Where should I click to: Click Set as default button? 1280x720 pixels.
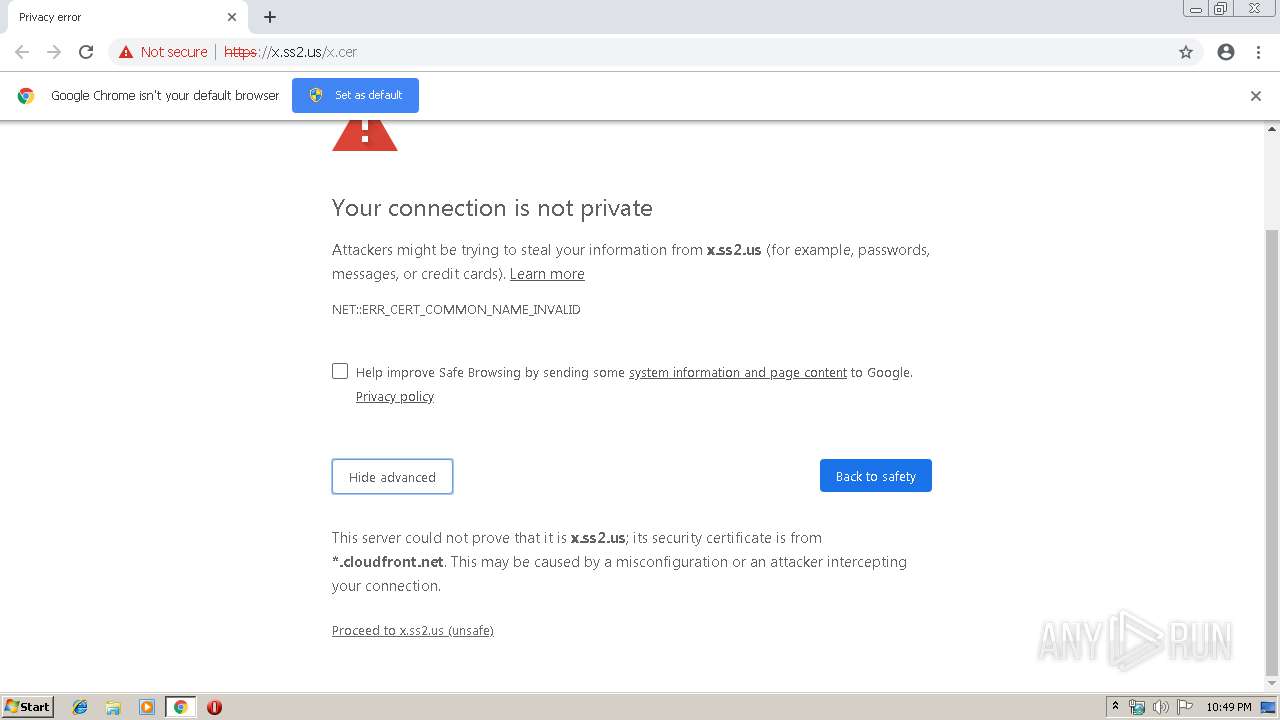[355, 95]
